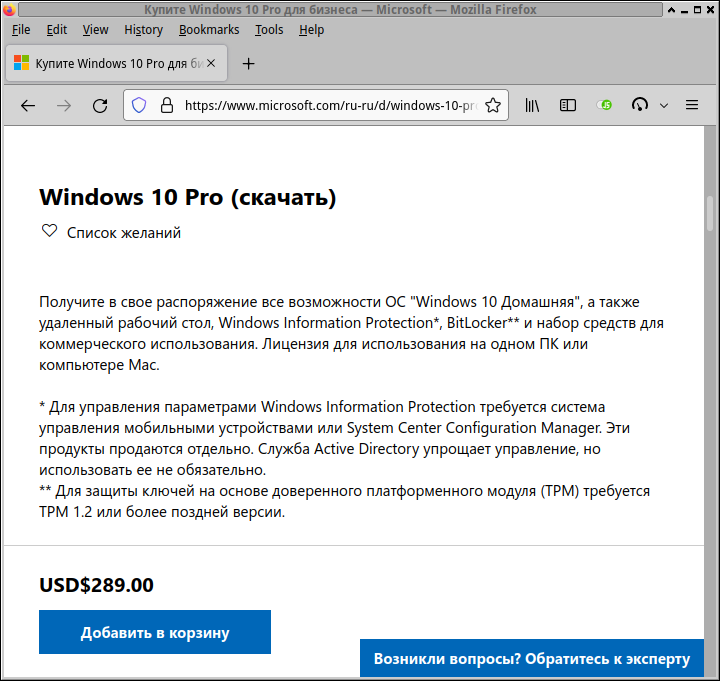Screen dimensions: 720x681
Task: Bookmark this page with the star
Action: tap(493, 105)
